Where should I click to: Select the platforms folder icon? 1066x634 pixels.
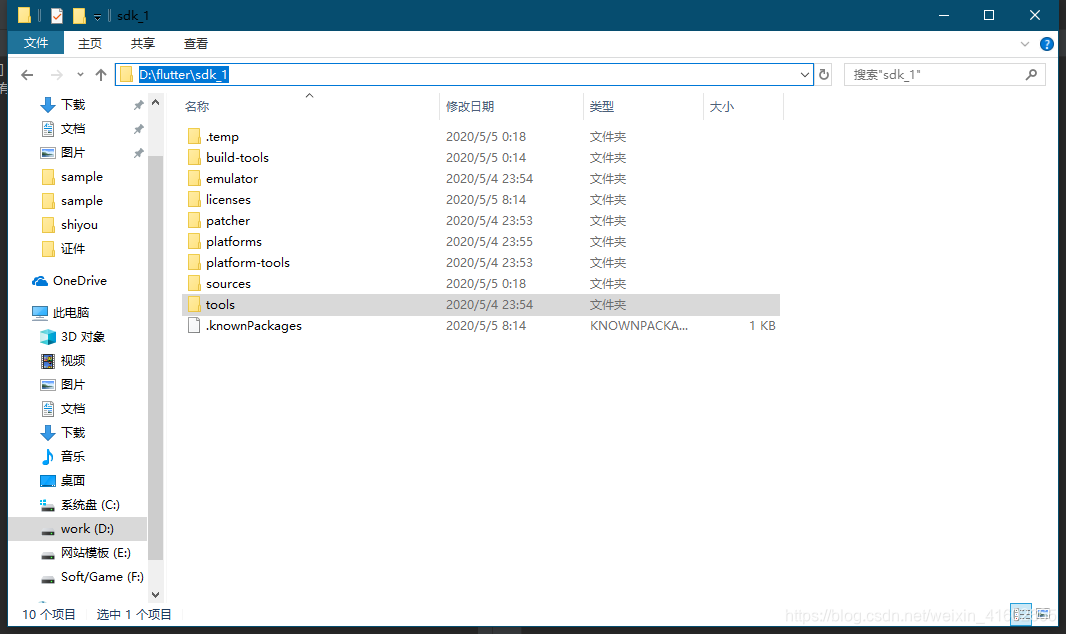(194, 242)
